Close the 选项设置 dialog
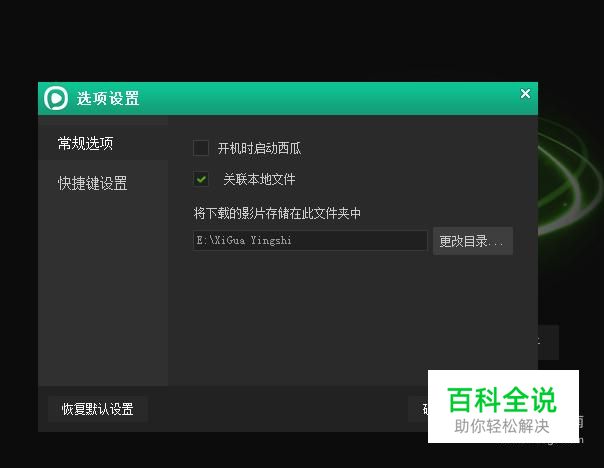Screen dimensions: 604x468 point(525,94)
